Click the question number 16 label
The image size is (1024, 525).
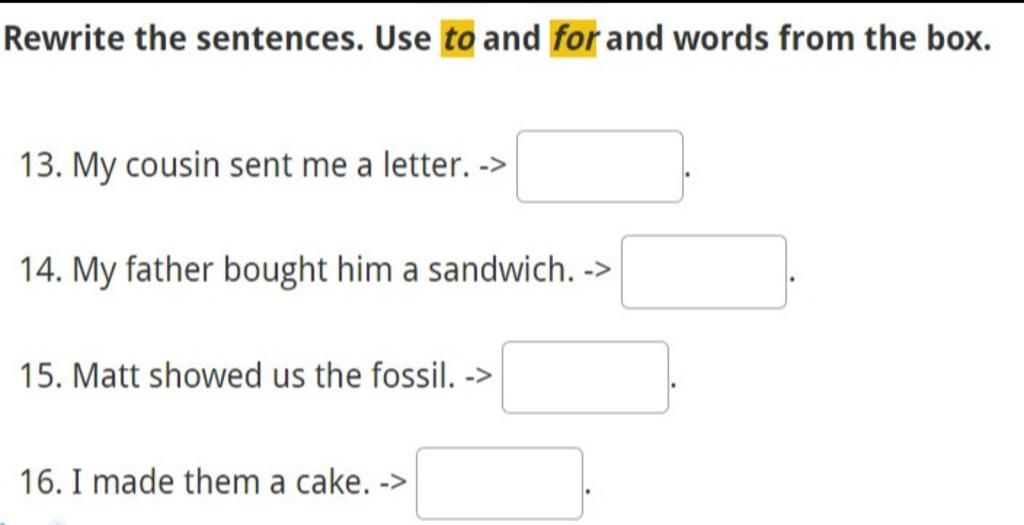[x=42, y=482]
